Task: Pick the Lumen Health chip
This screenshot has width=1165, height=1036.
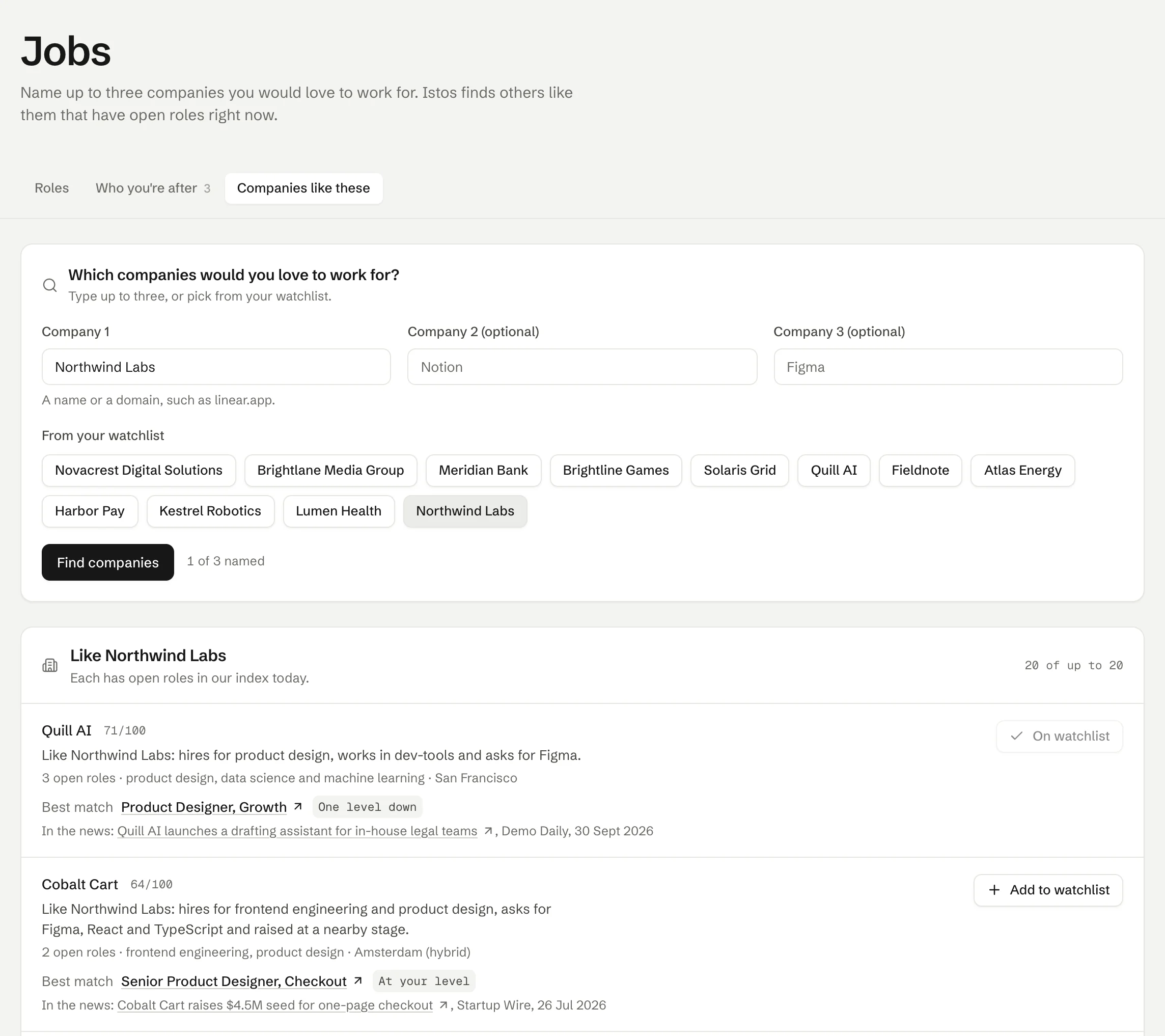Action: [339, 511]
